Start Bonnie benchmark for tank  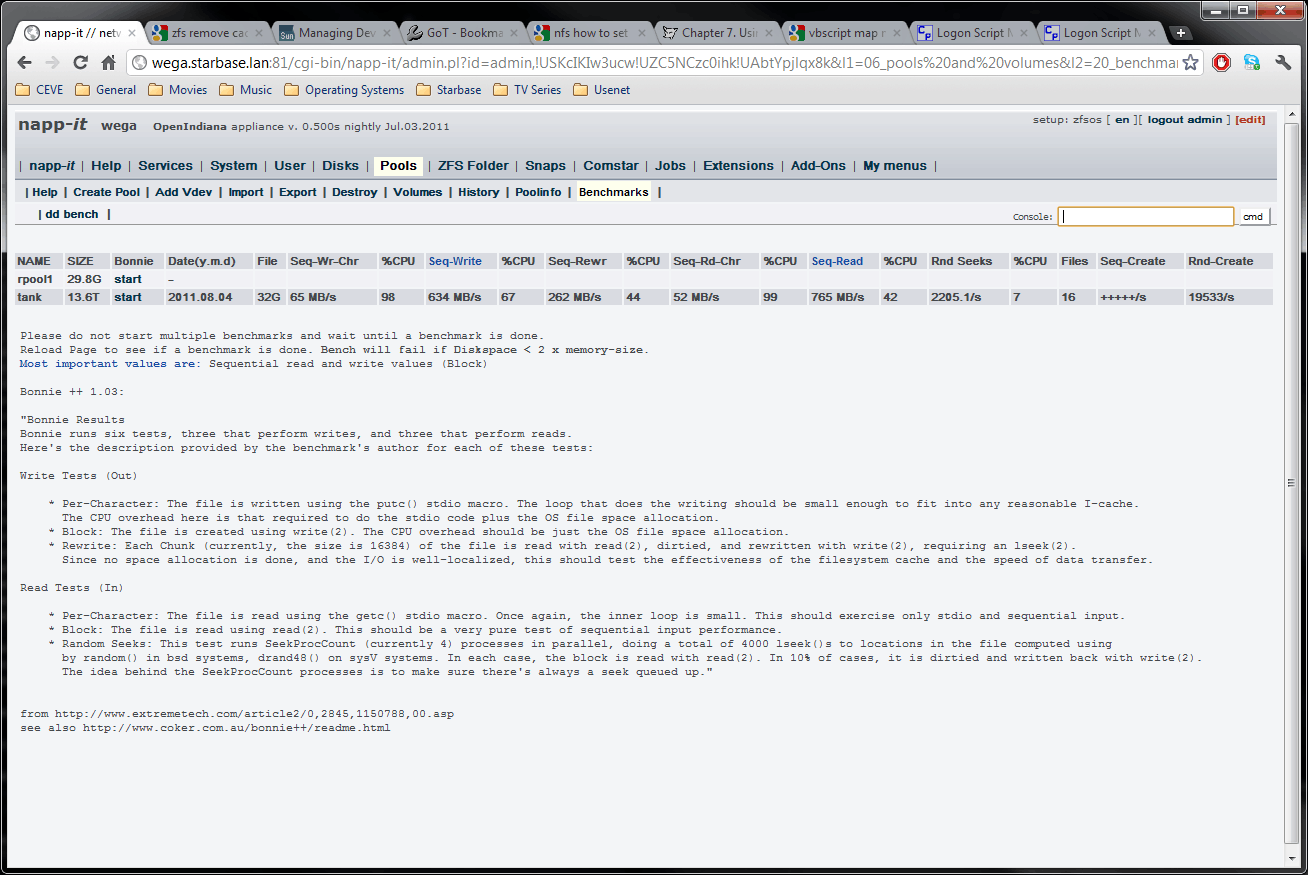[x=128, y=297]
